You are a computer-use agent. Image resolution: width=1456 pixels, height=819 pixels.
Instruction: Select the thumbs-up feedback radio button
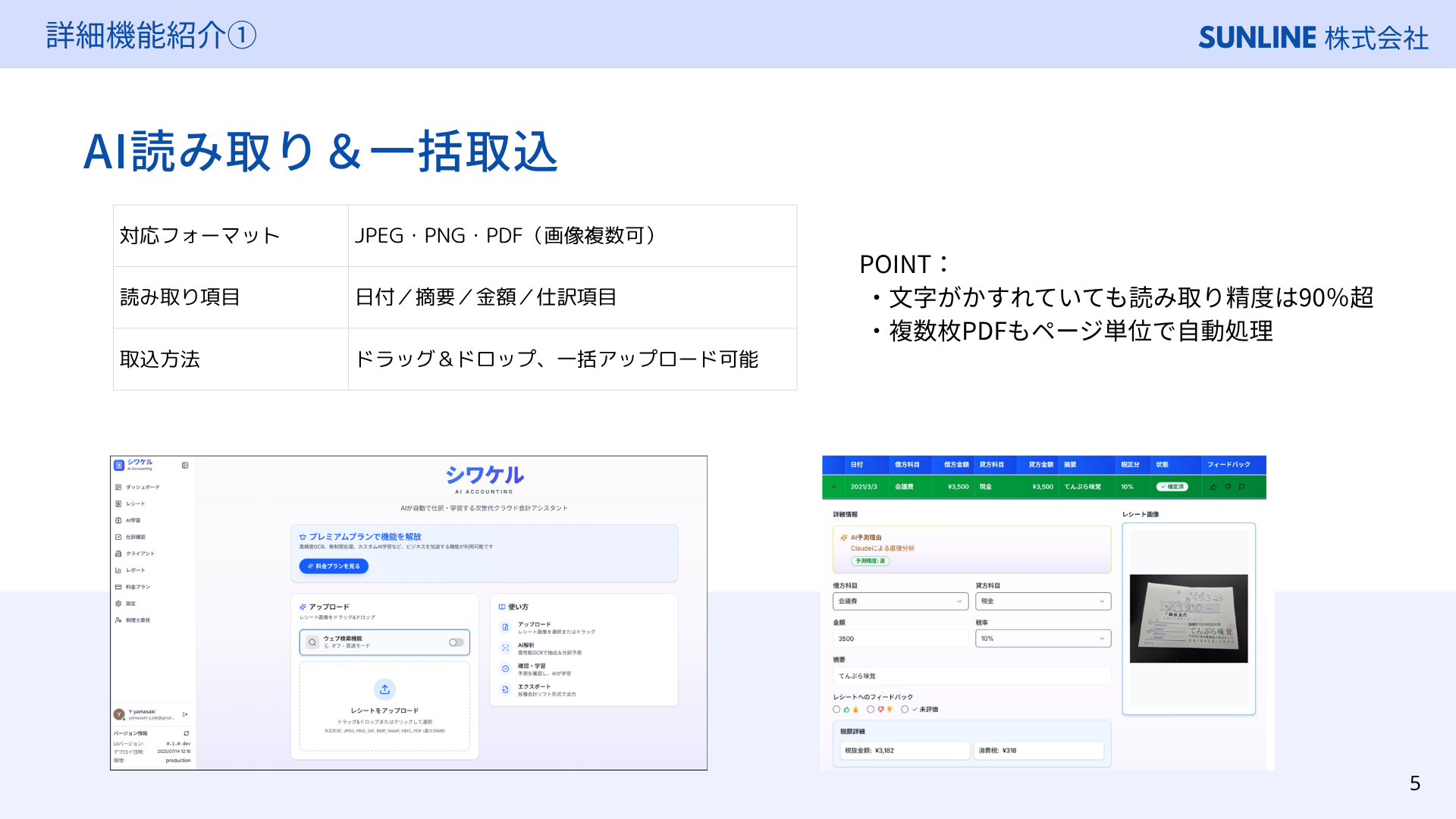836,710
